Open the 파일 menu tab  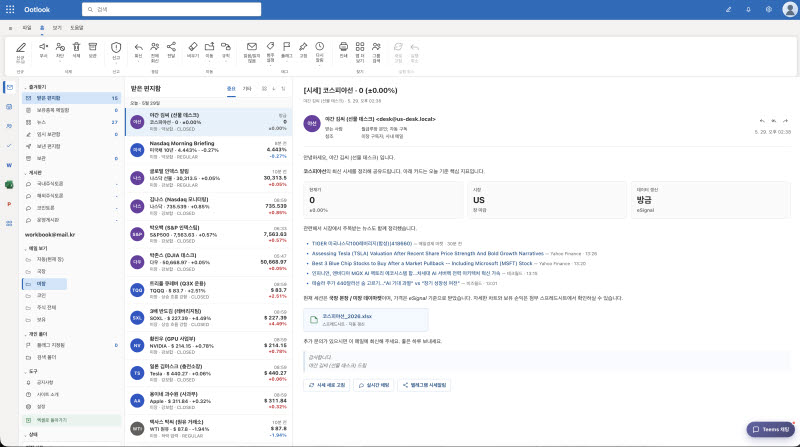tap(27, 28)
